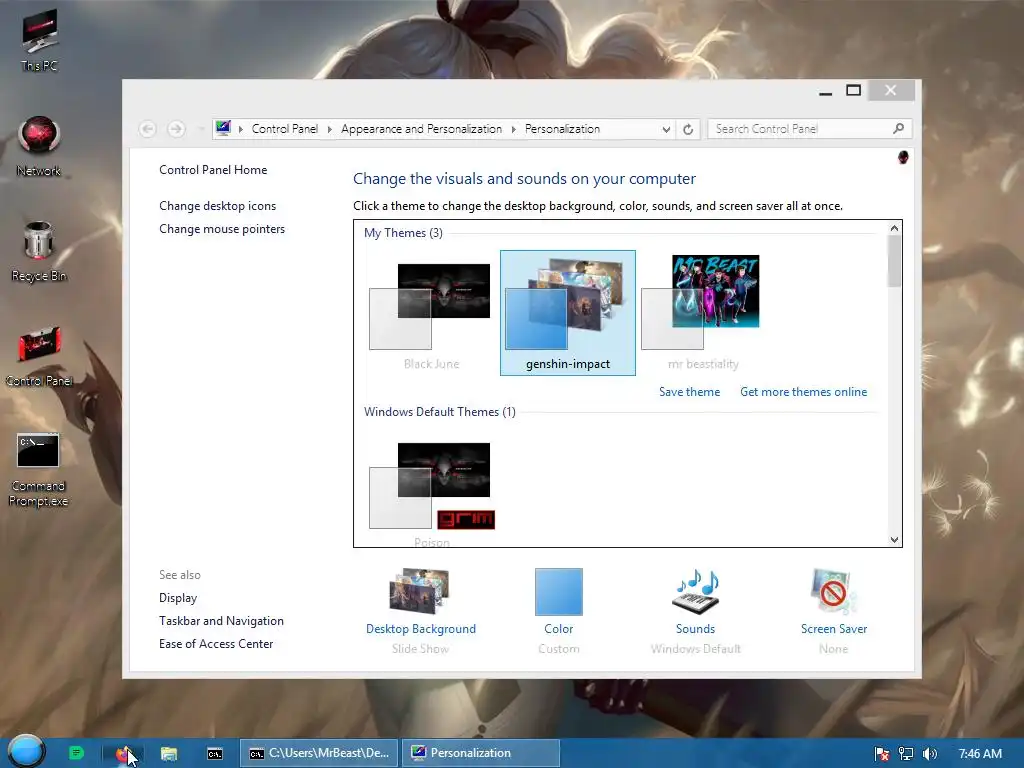Click the Personalization breadcrumb

pyautogui.click(x=562, y=129)
